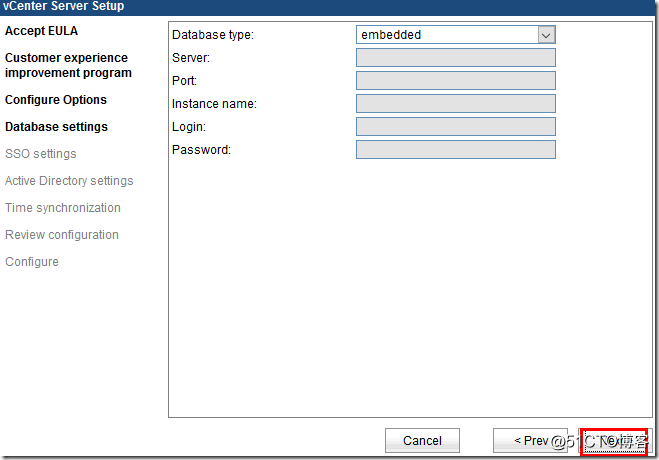Click the 'Port:' label
The height and width of the screenshot is (460, 659).
pos(184,81)
